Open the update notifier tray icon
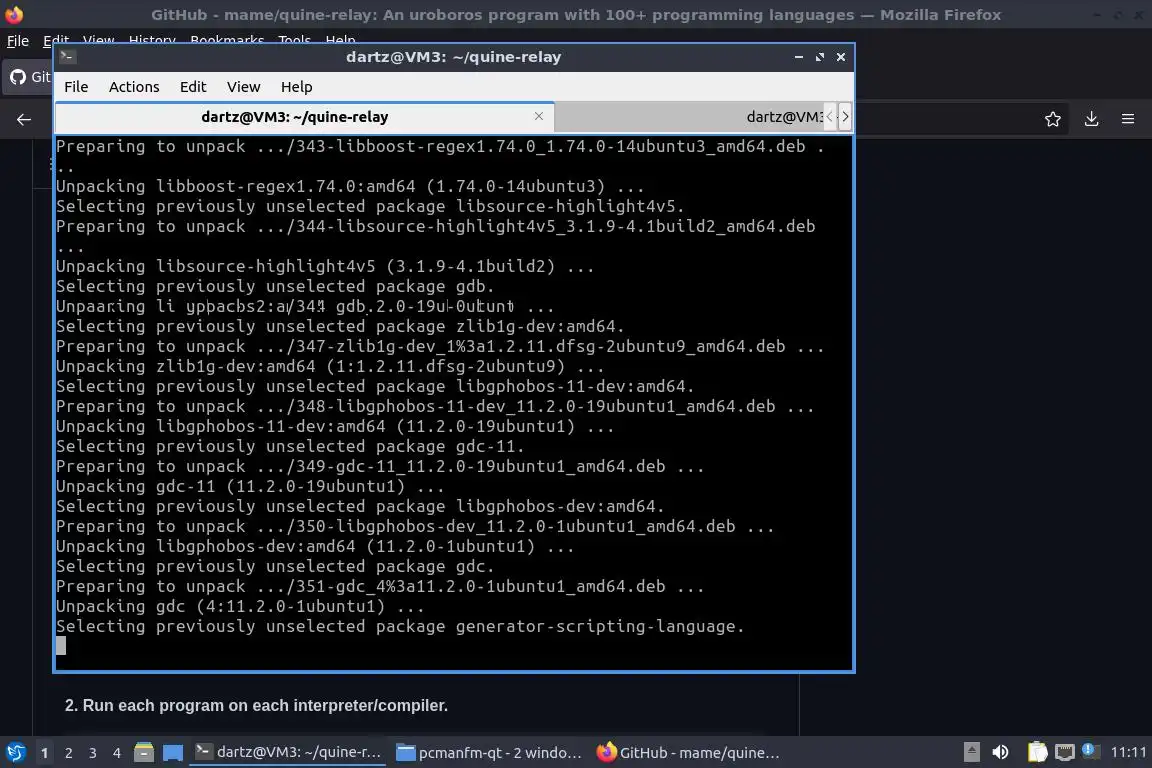1152x768 pixels. [x=1091, y=750]
